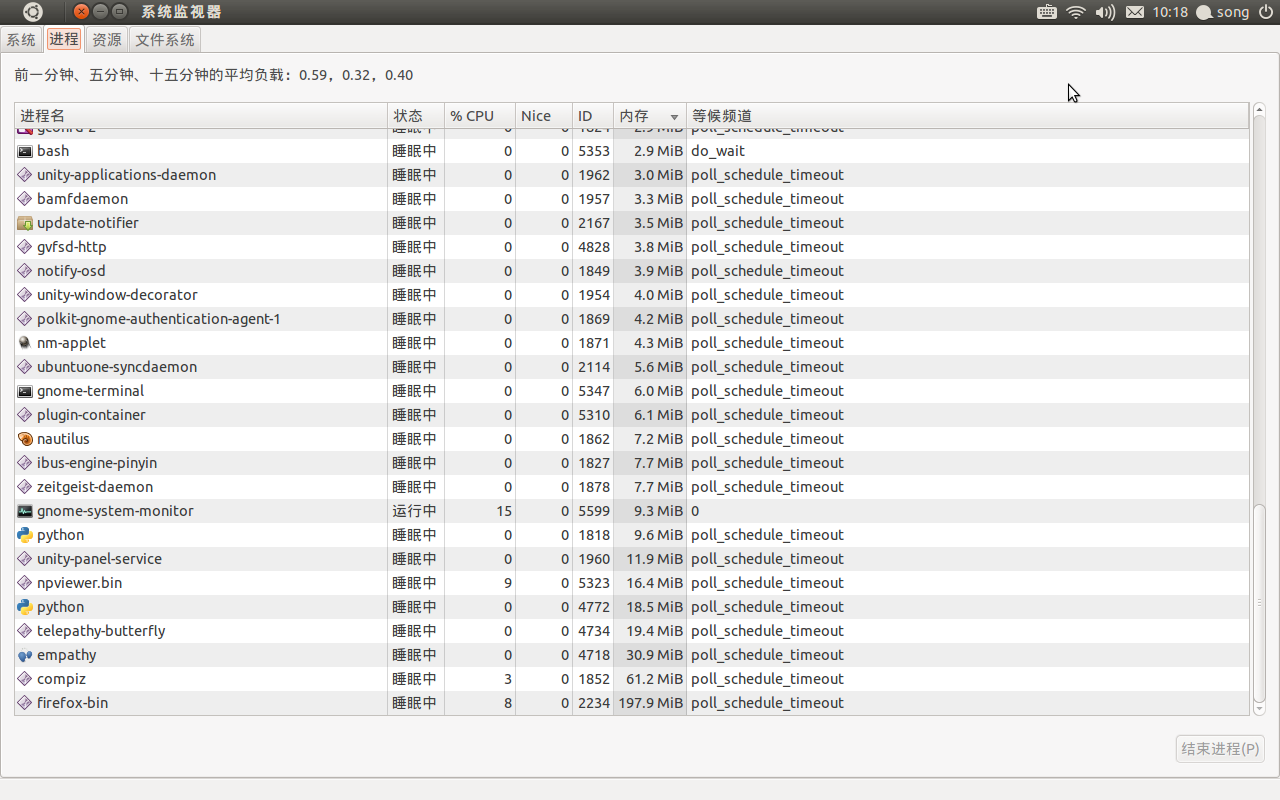Click the icon beside plugin-container
The height and width of the screenshot is (800, 1280).
(25, 415)
